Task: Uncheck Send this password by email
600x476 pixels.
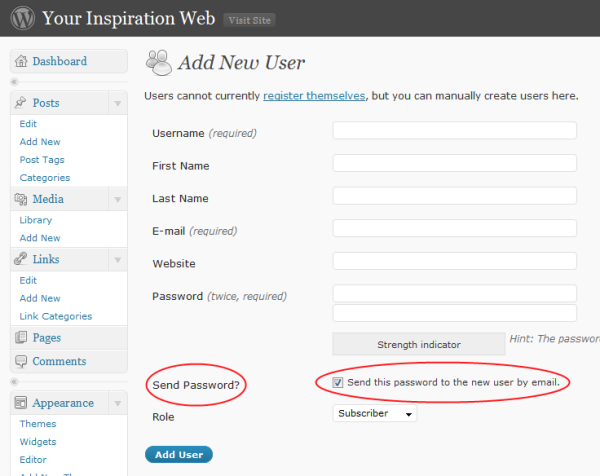Action: tap(338, 383)
